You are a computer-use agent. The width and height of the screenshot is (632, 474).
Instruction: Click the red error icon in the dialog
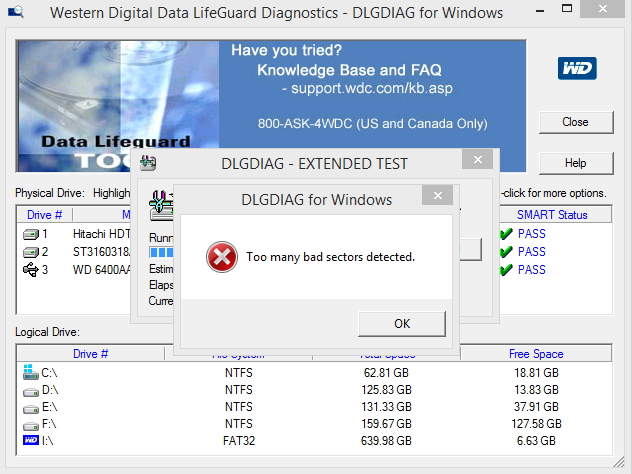pos(222,257)
